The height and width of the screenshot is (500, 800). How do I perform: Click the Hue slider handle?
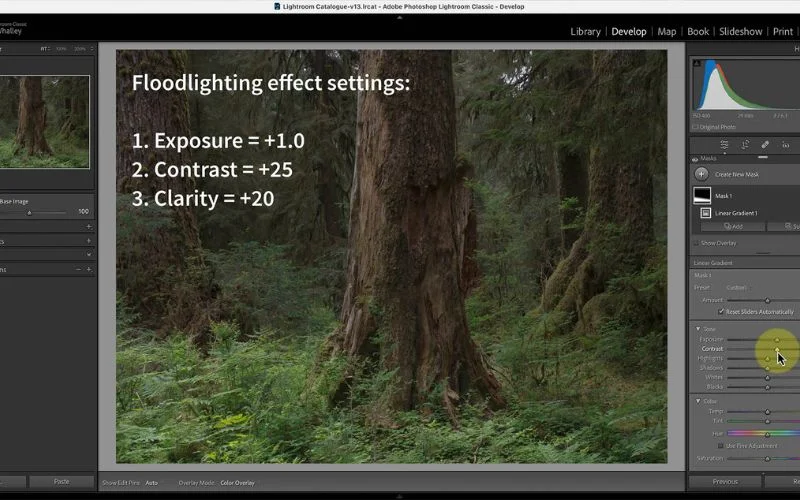click(x=767, y=434)
